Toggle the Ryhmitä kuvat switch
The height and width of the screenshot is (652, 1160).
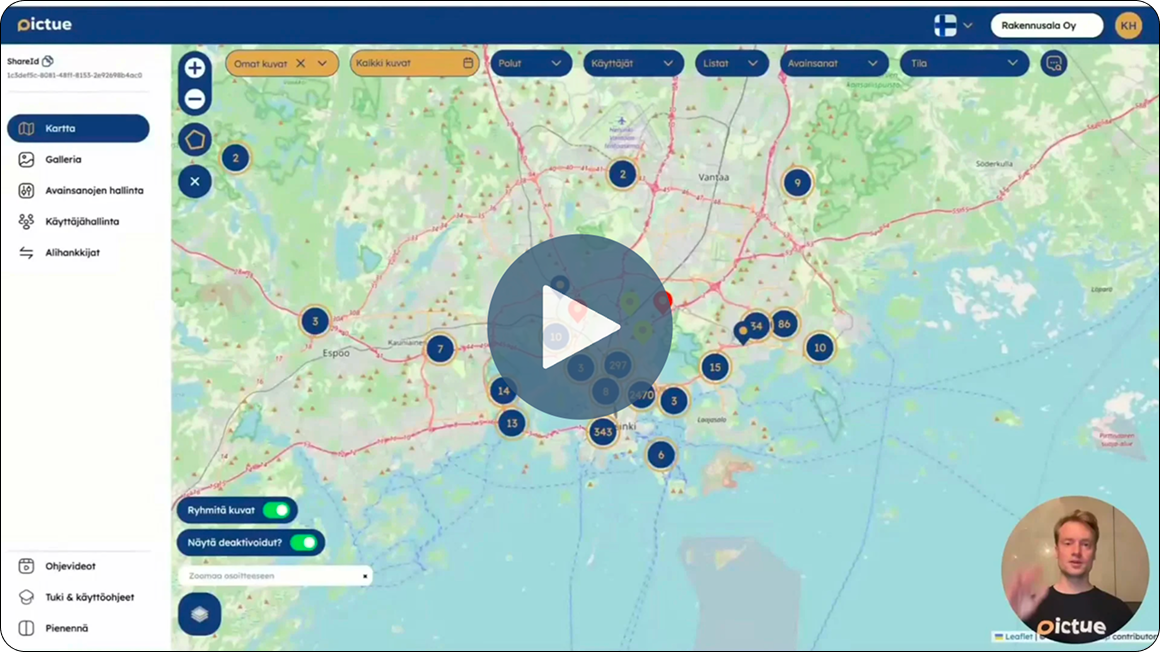(277, 510)
